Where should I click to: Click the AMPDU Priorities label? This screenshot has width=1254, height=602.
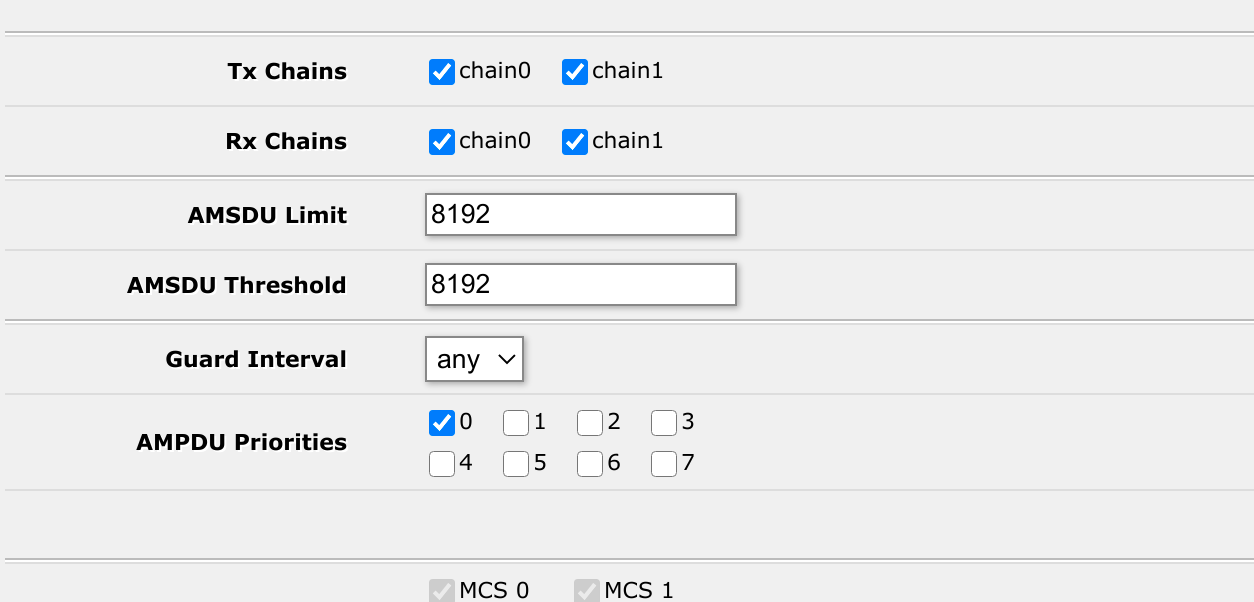[241, 442]
